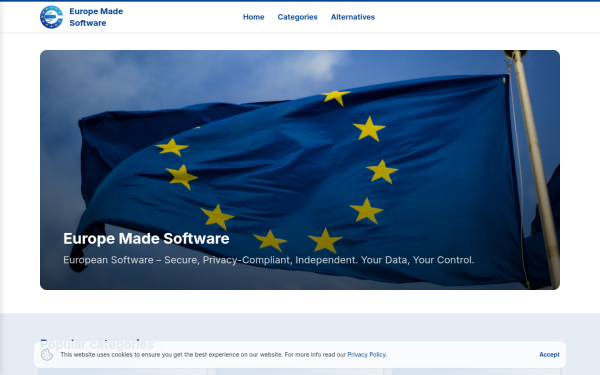The width and height of the screenshot is (600, 375).
Task: Open the Alternatives menu item
Action: pos(353,17)
